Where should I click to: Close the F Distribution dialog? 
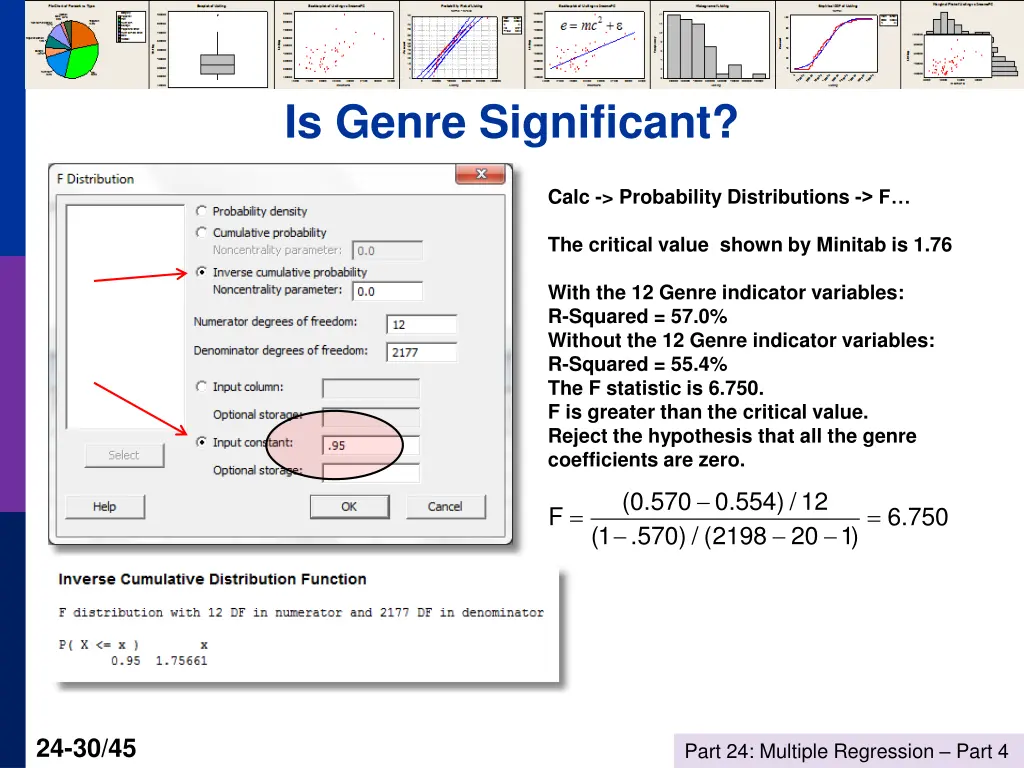point(481,174)
